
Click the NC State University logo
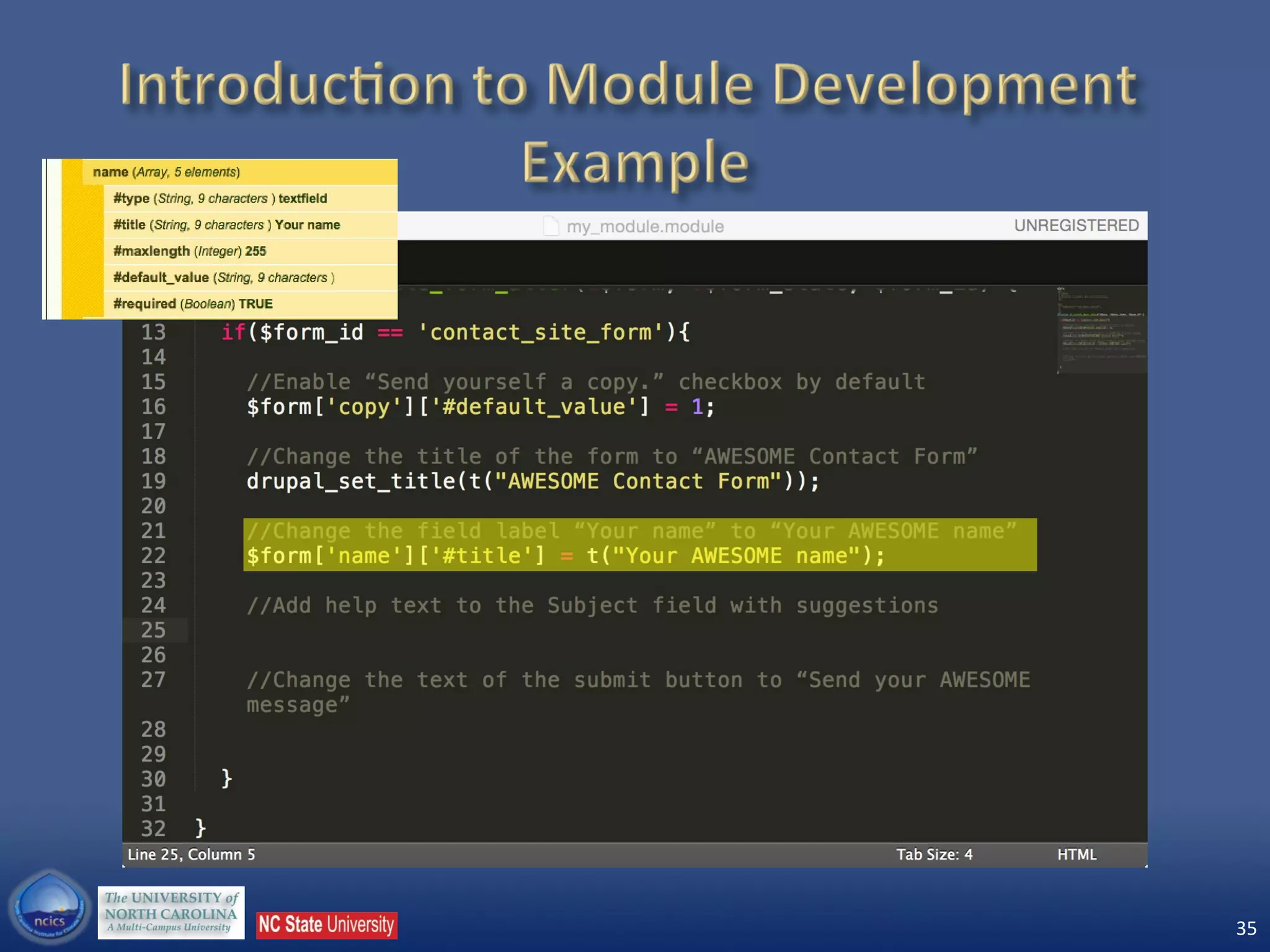pos(326,925)
